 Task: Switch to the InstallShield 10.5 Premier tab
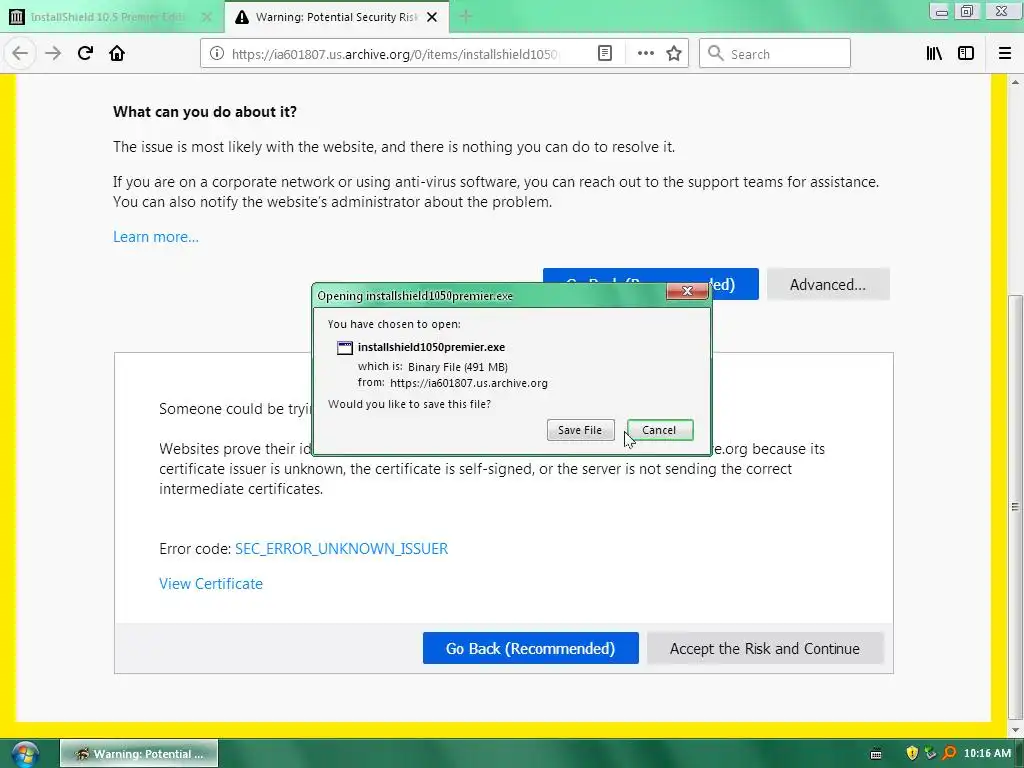[x=108, y=18]
